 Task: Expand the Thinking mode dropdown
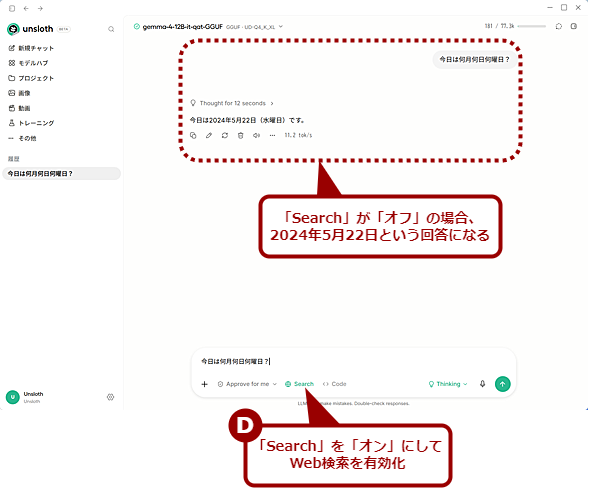448,384
